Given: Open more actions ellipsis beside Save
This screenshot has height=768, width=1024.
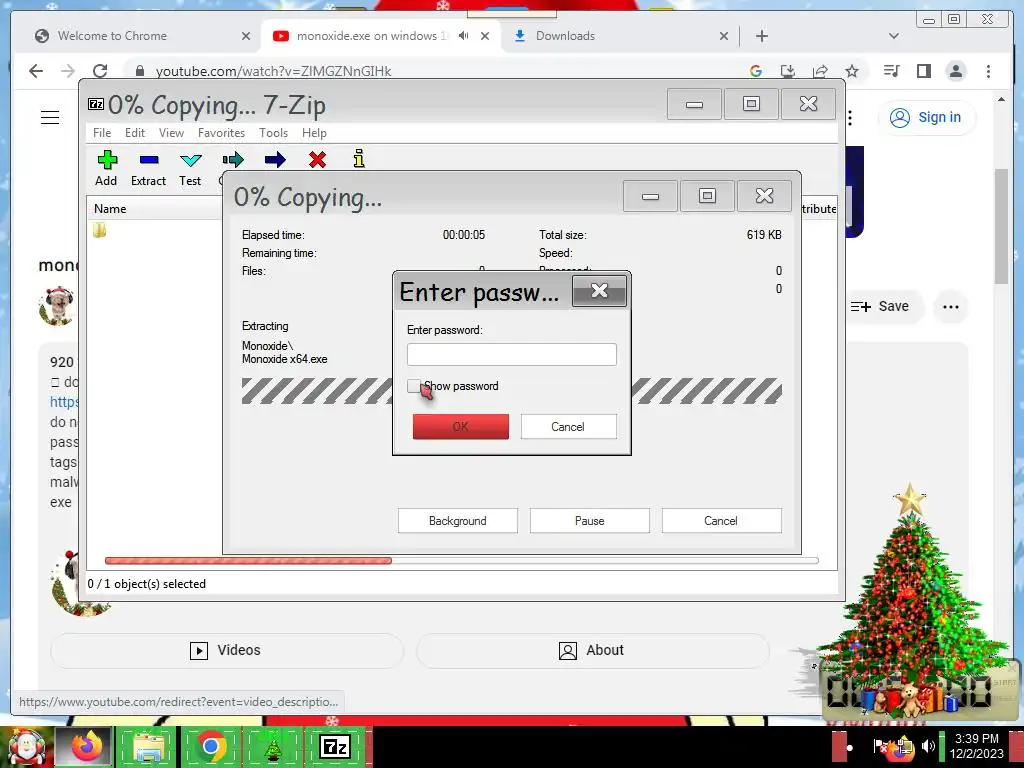Looking at the screenshot, I should 950,306.
